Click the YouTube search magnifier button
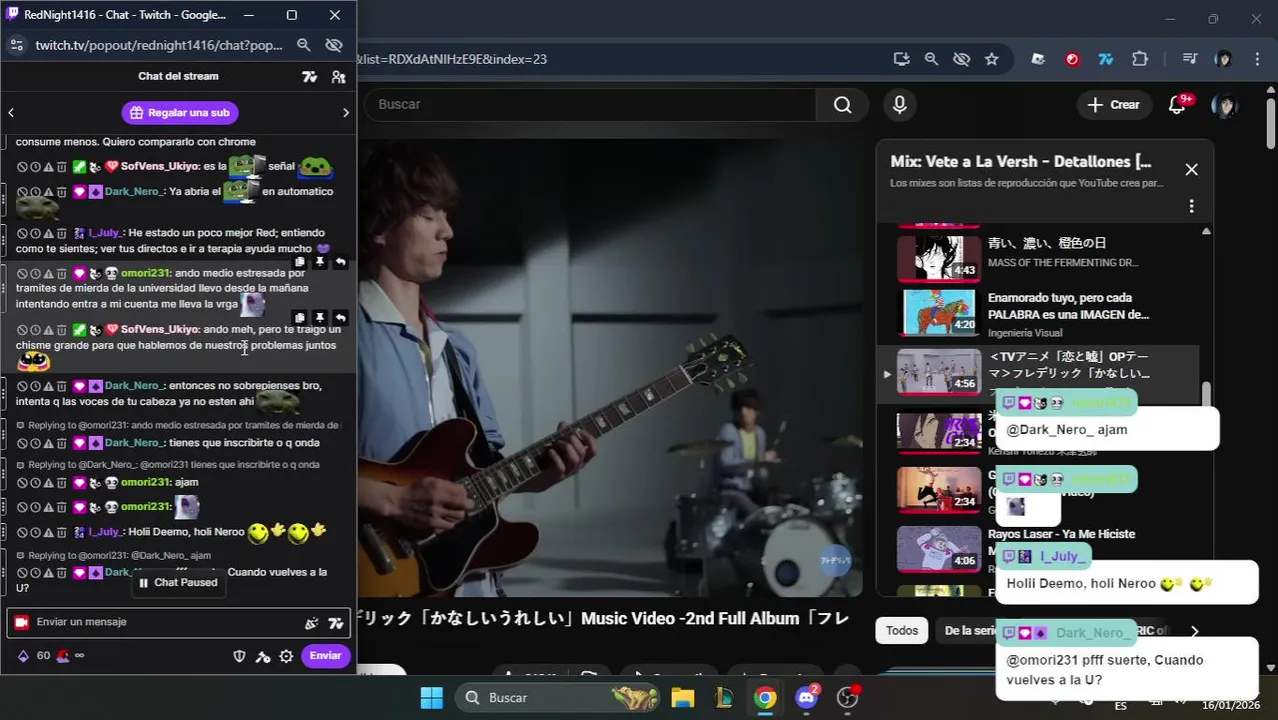The image size is (1278, 720). [x=842, y=105]
